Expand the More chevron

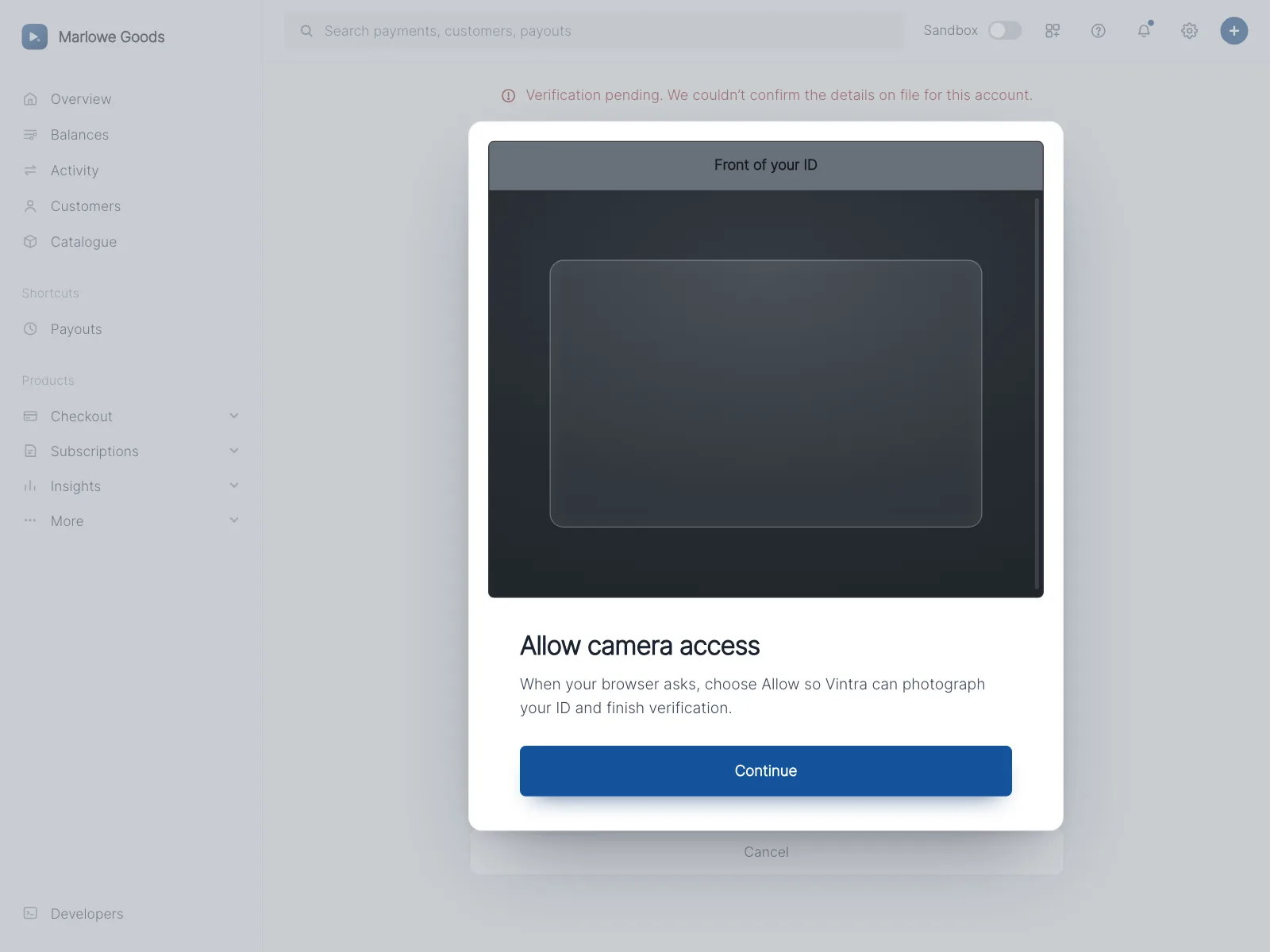tap(234, 520)
